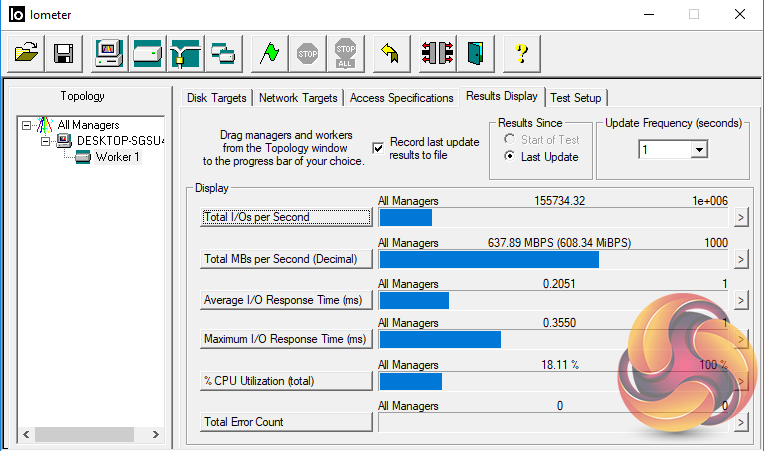Switch to the Access Specifications tab
Image resolution: width=764 pixels, height=451 pixels.
click(x=401, y=98)
